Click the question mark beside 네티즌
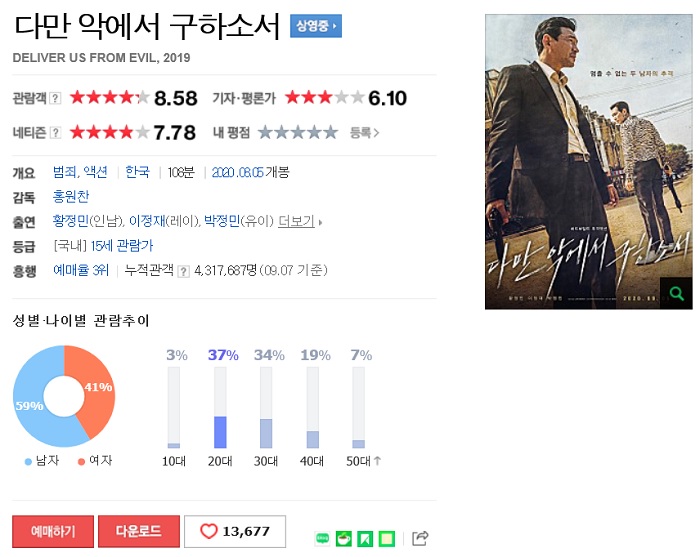The width and height of the screenshot is (700, 557). click(55, 133)
